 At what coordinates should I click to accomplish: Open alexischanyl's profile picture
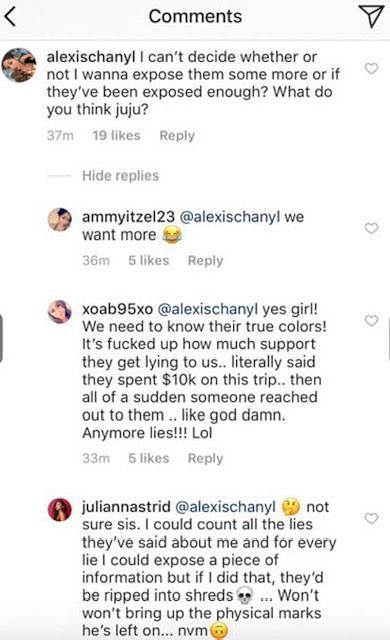point(19,65)
